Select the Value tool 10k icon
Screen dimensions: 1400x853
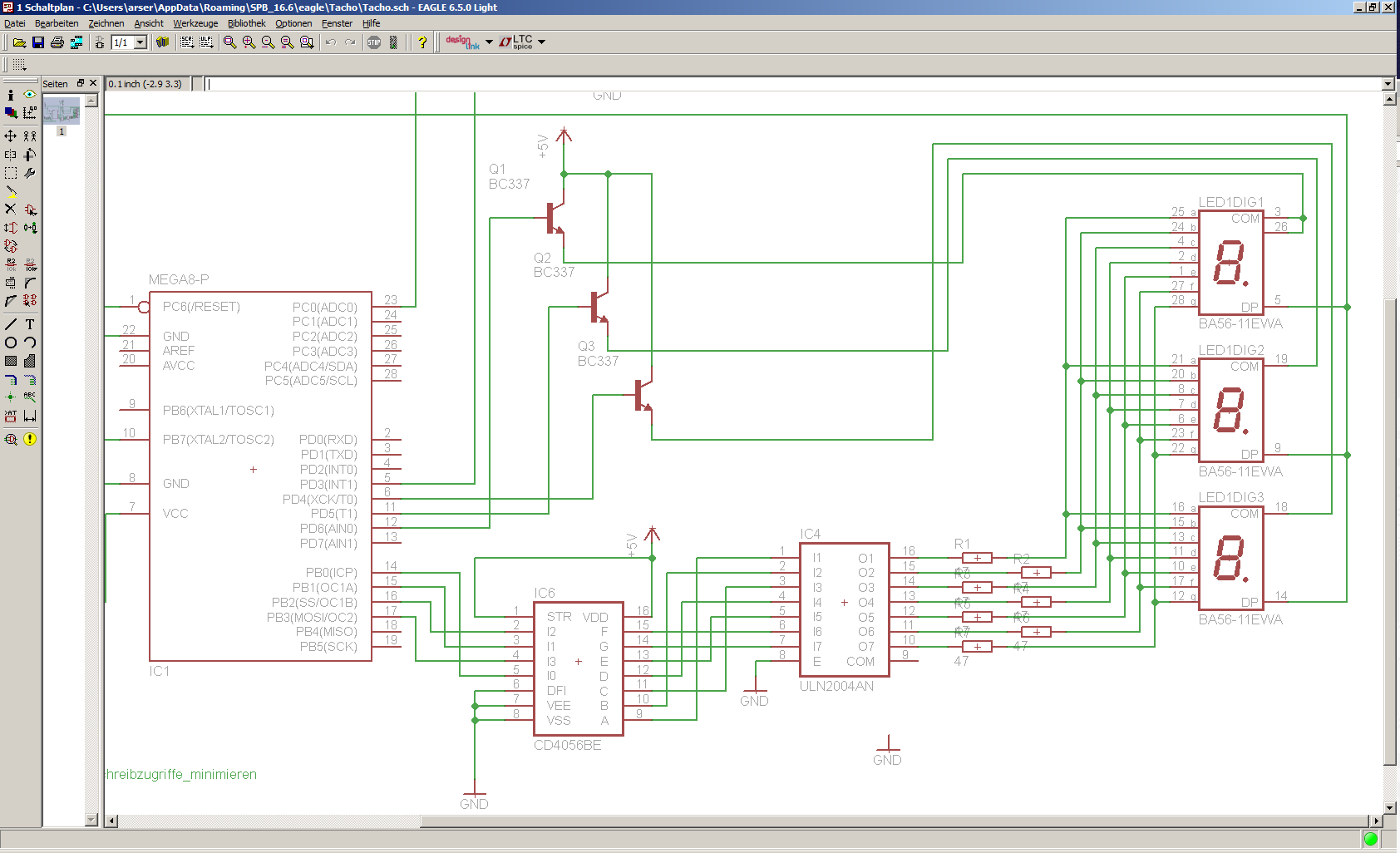tap(30, 264)
